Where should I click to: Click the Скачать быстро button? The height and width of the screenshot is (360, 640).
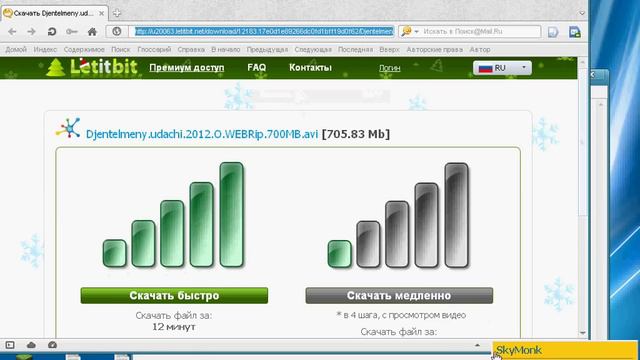(x=174, y=296)
